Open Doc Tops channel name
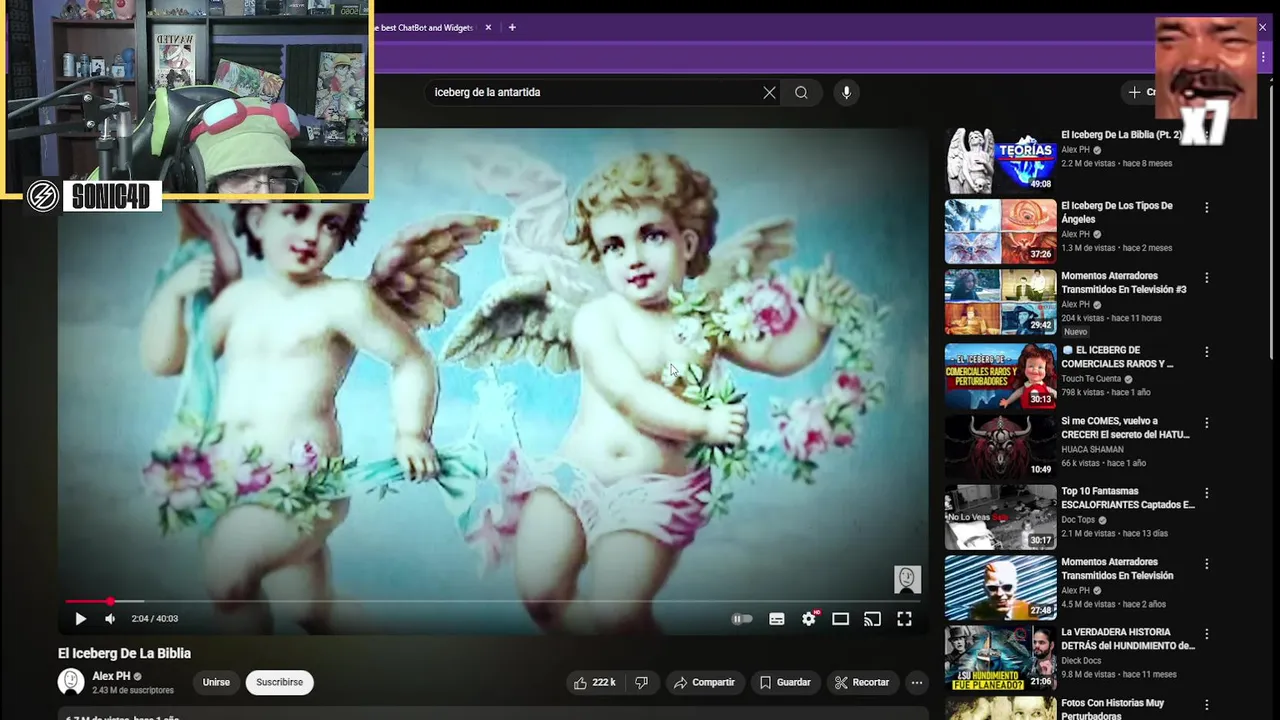The width and height of the screenshot is (1280, 720). (x=1078, y=520)
